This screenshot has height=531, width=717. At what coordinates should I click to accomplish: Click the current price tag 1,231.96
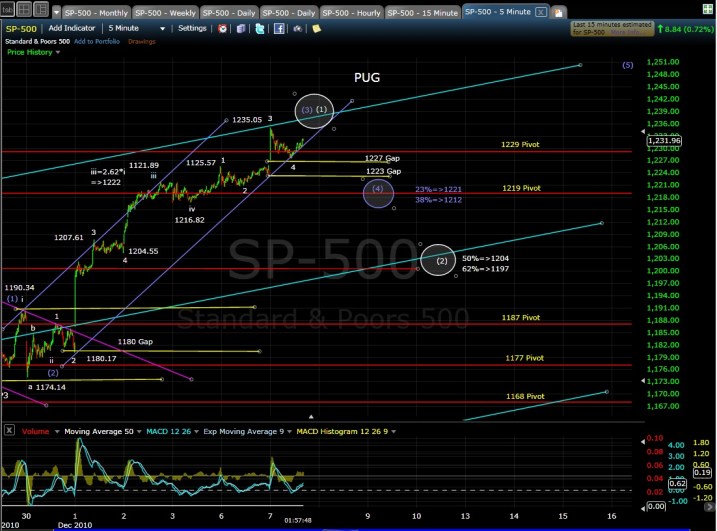point(664,140)
